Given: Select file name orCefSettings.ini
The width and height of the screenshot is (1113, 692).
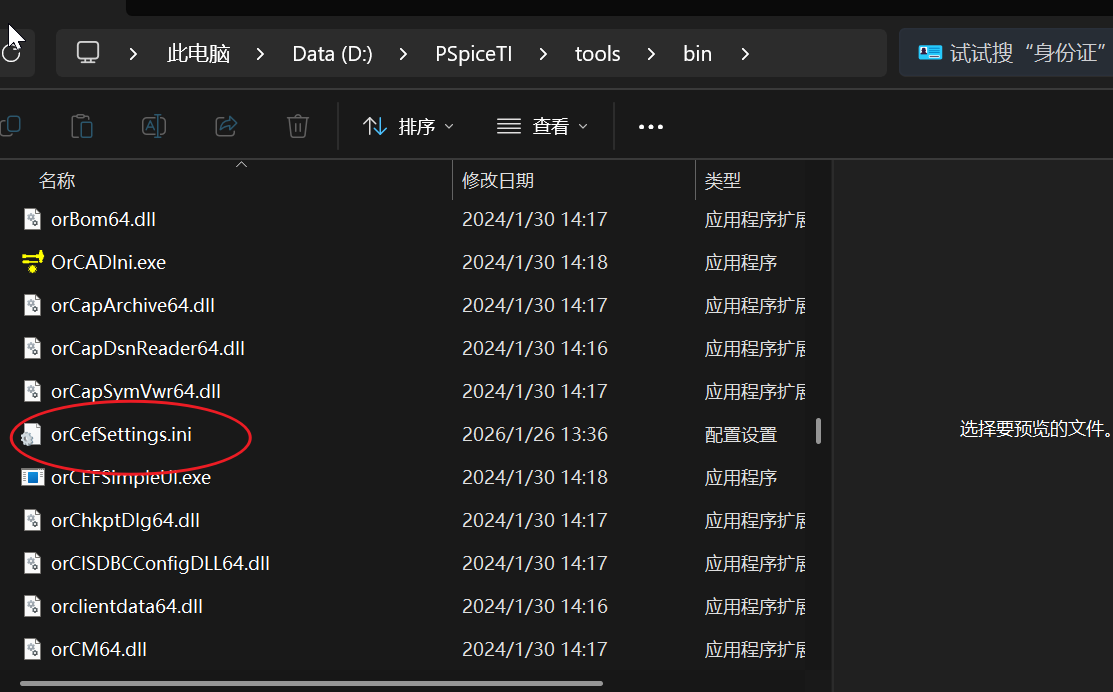Looking at the screenshot, I should (x=121, y=434).
